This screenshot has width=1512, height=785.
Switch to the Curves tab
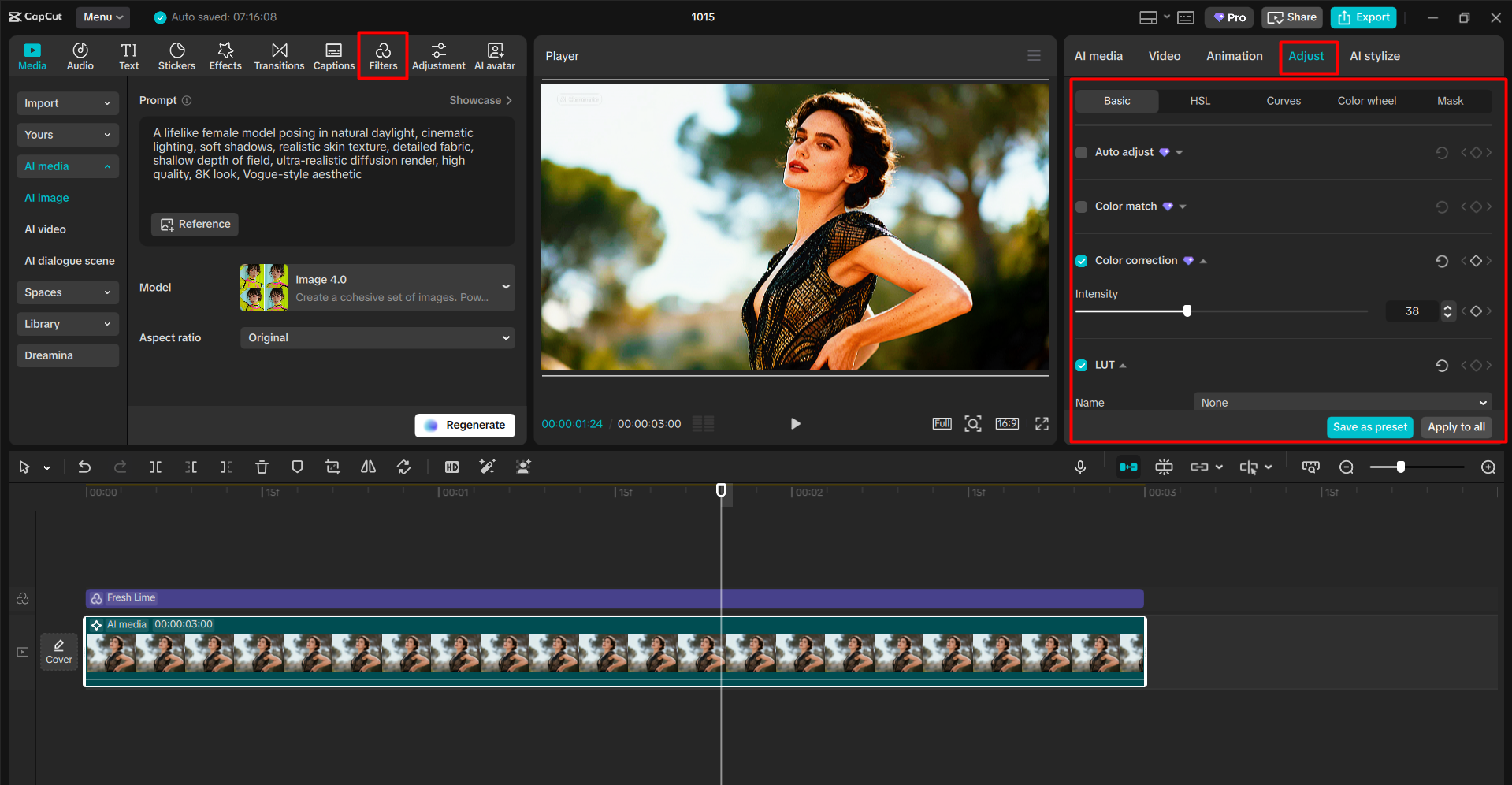coord(1283,101)
